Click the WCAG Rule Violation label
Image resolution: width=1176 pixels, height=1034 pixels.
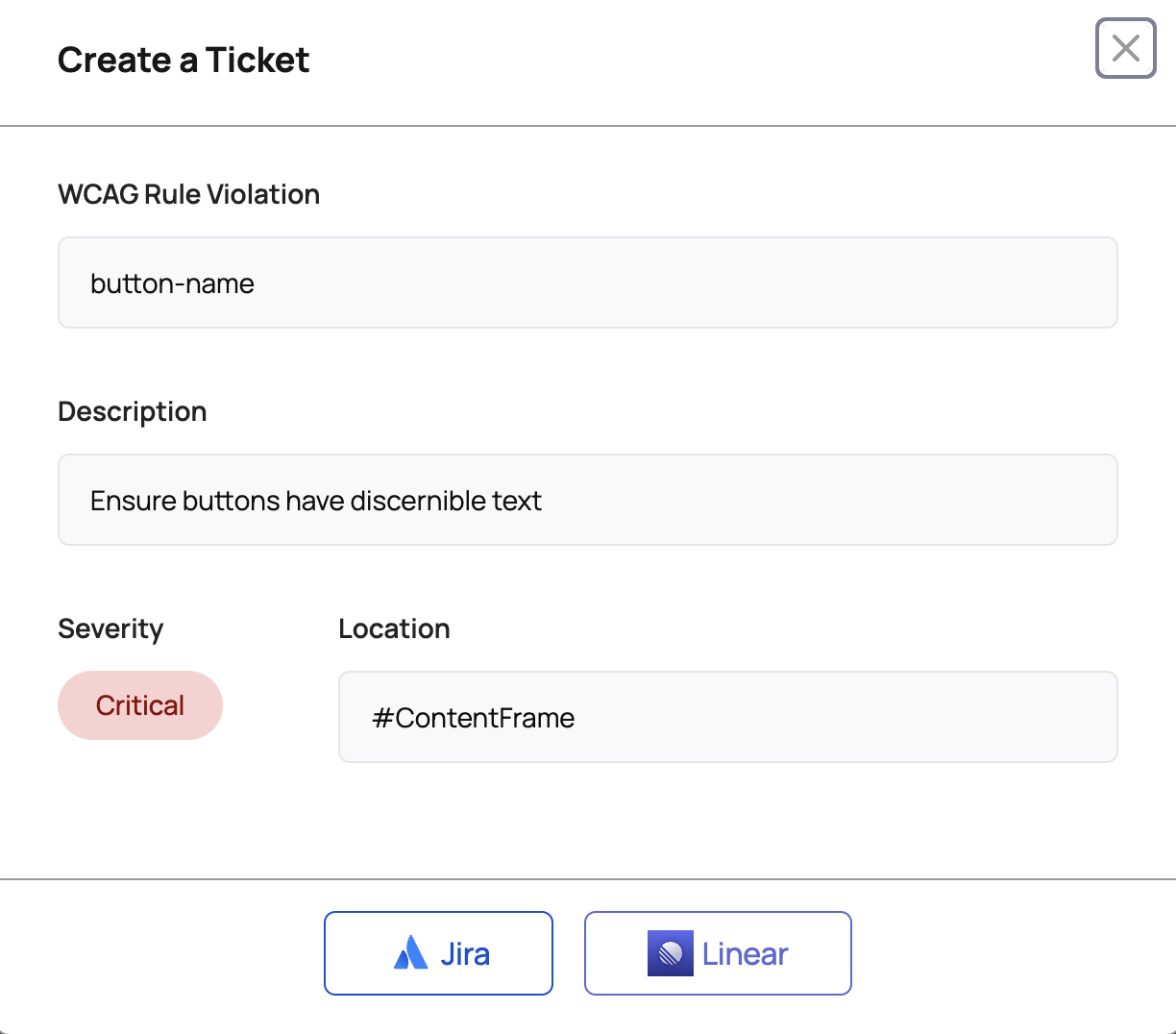[188, 194]
